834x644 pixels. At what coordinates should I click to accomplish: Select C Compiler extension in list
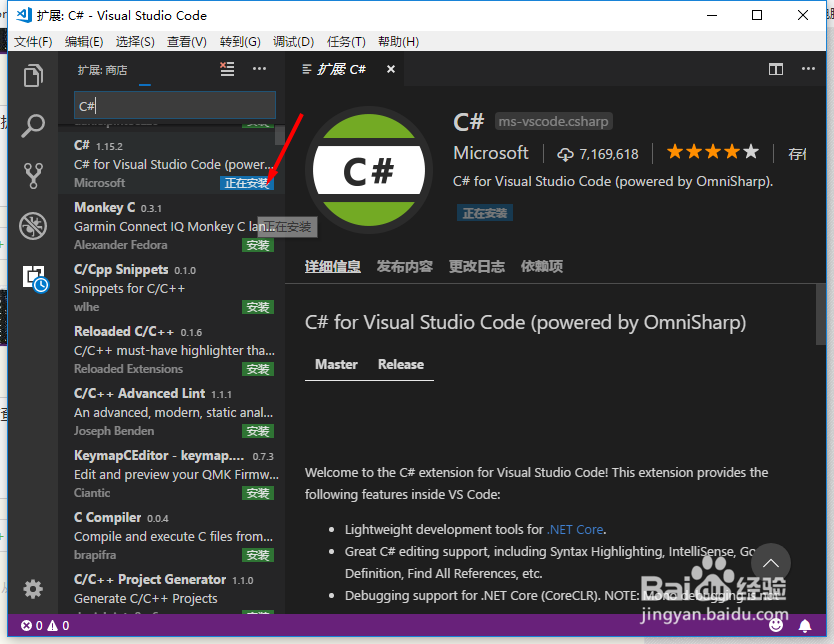tap(171, 536)
